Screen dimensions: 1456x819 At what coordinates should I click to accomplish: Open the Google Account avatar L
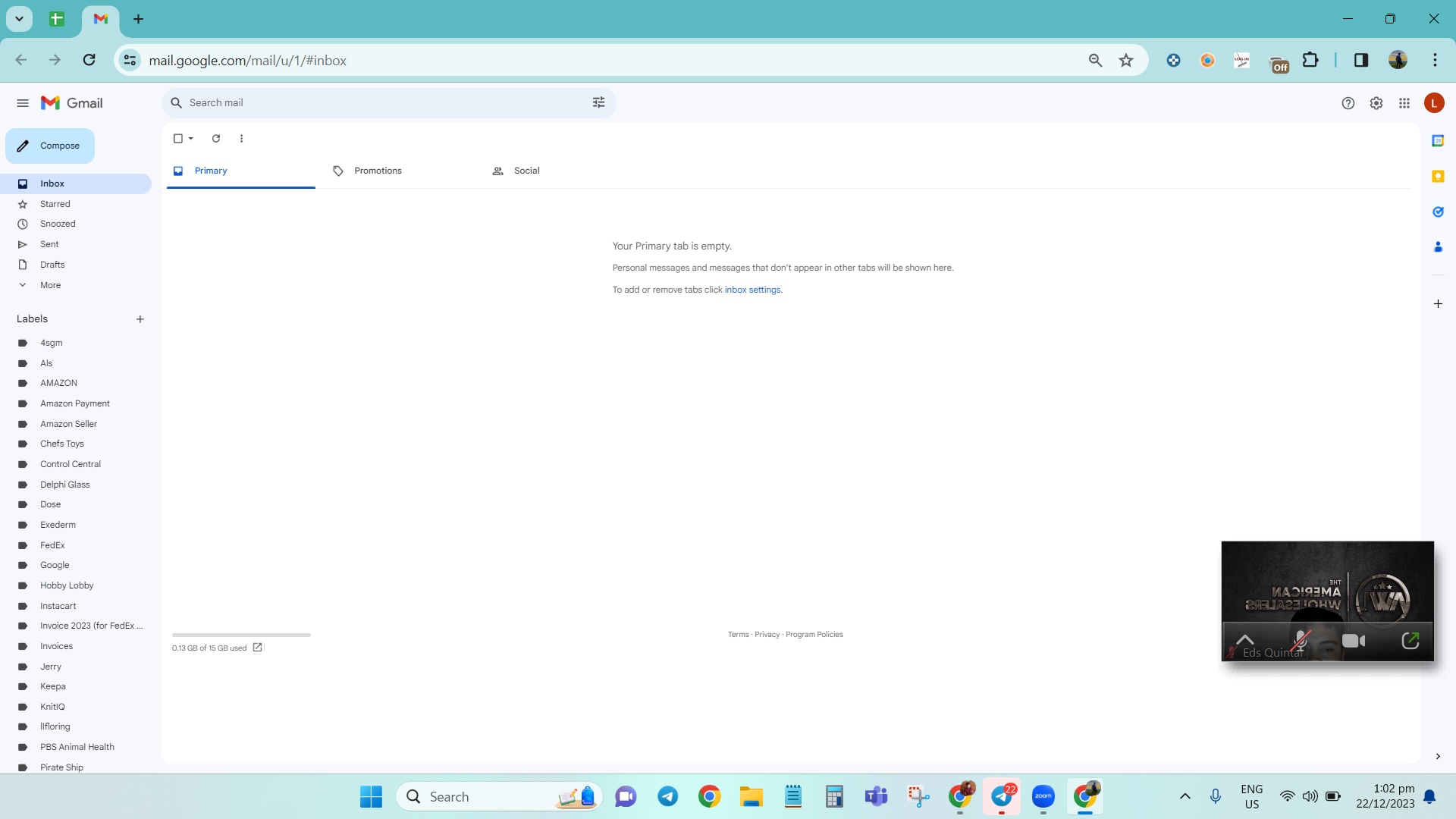coord(1434,103)
